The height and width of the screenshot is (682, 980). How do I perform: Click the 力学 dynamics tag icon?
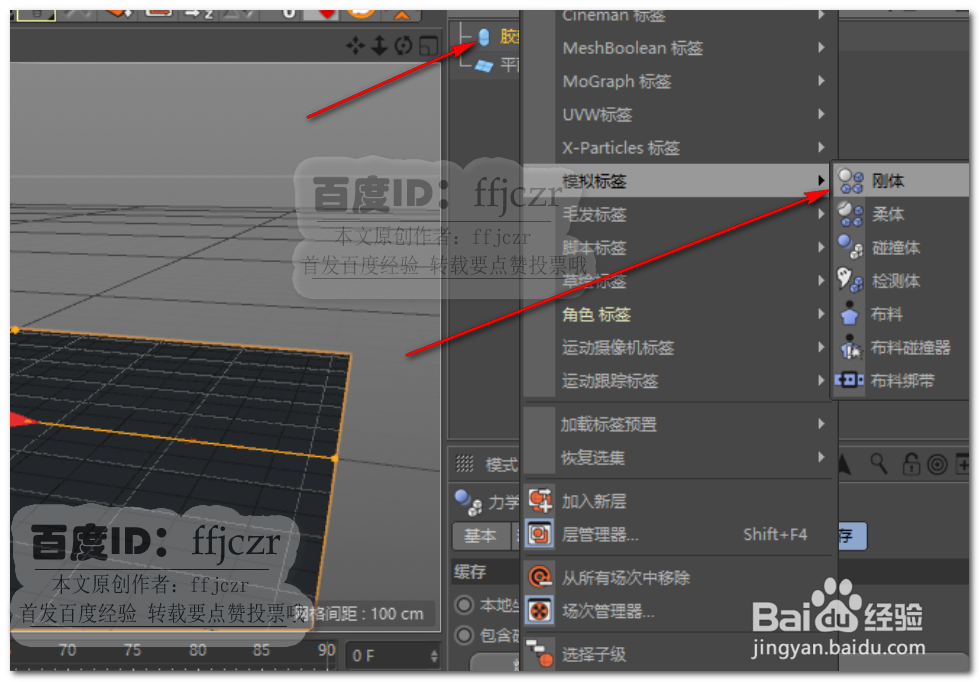pos(468,502)
